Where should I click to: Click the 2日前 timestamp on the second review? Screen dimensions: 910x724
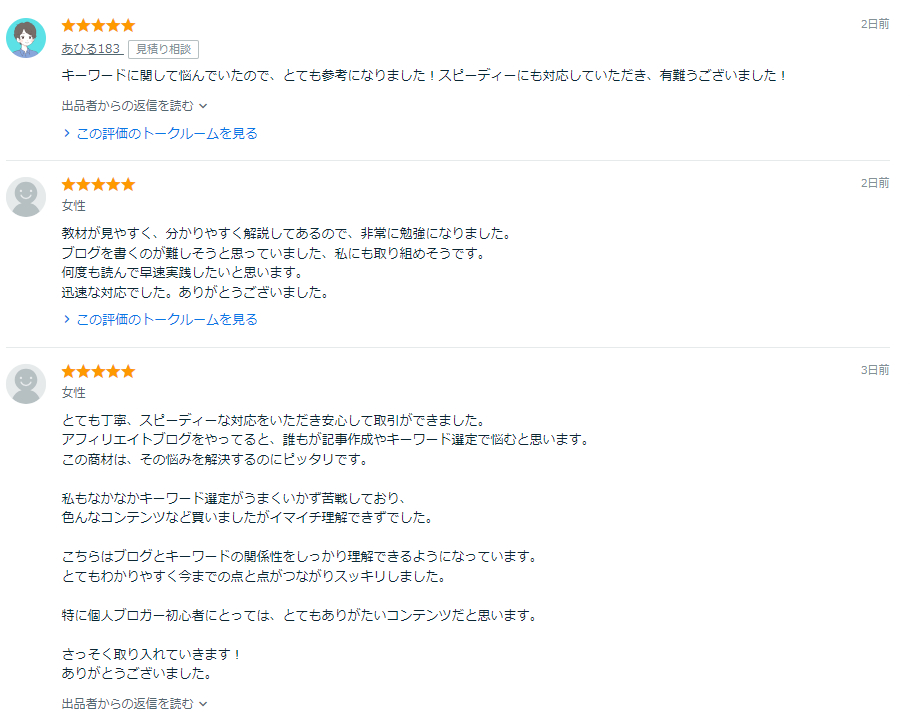pyautogui.click(x=877, y=181)
